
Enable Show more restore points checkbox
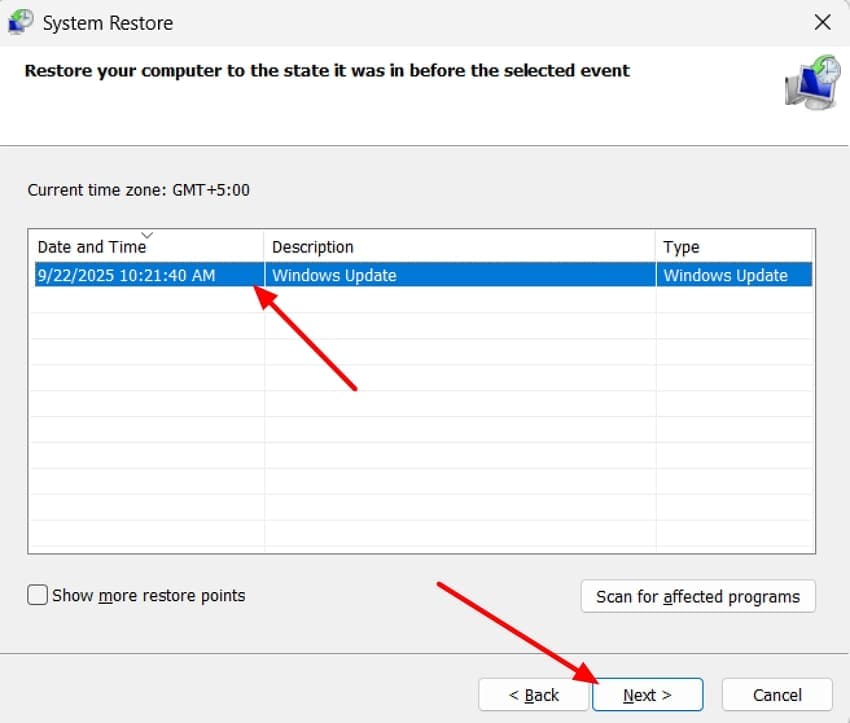pos(37,595)
